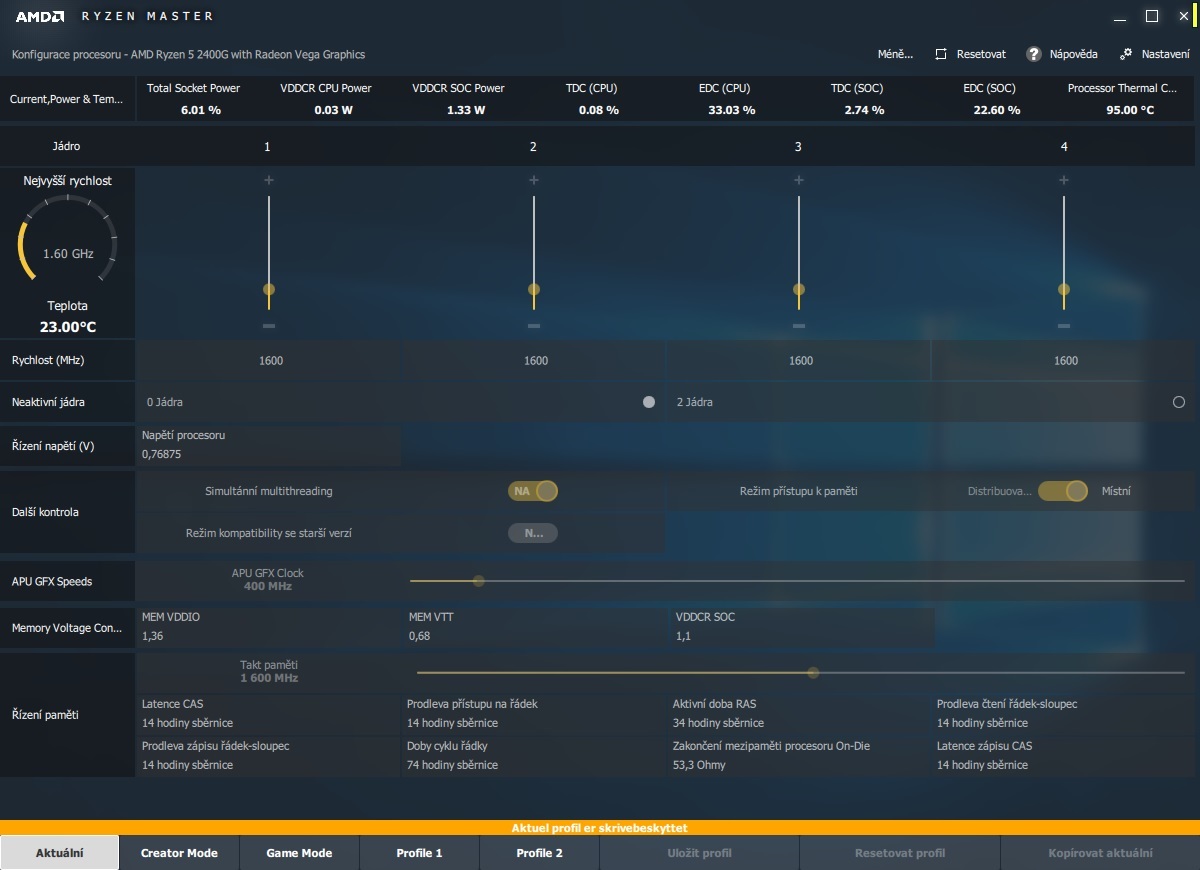Increase core 4 speed with plus icon
The width and height of the screenshot is (1200, 870).
pyautogui.click(x=1063, y=180)
